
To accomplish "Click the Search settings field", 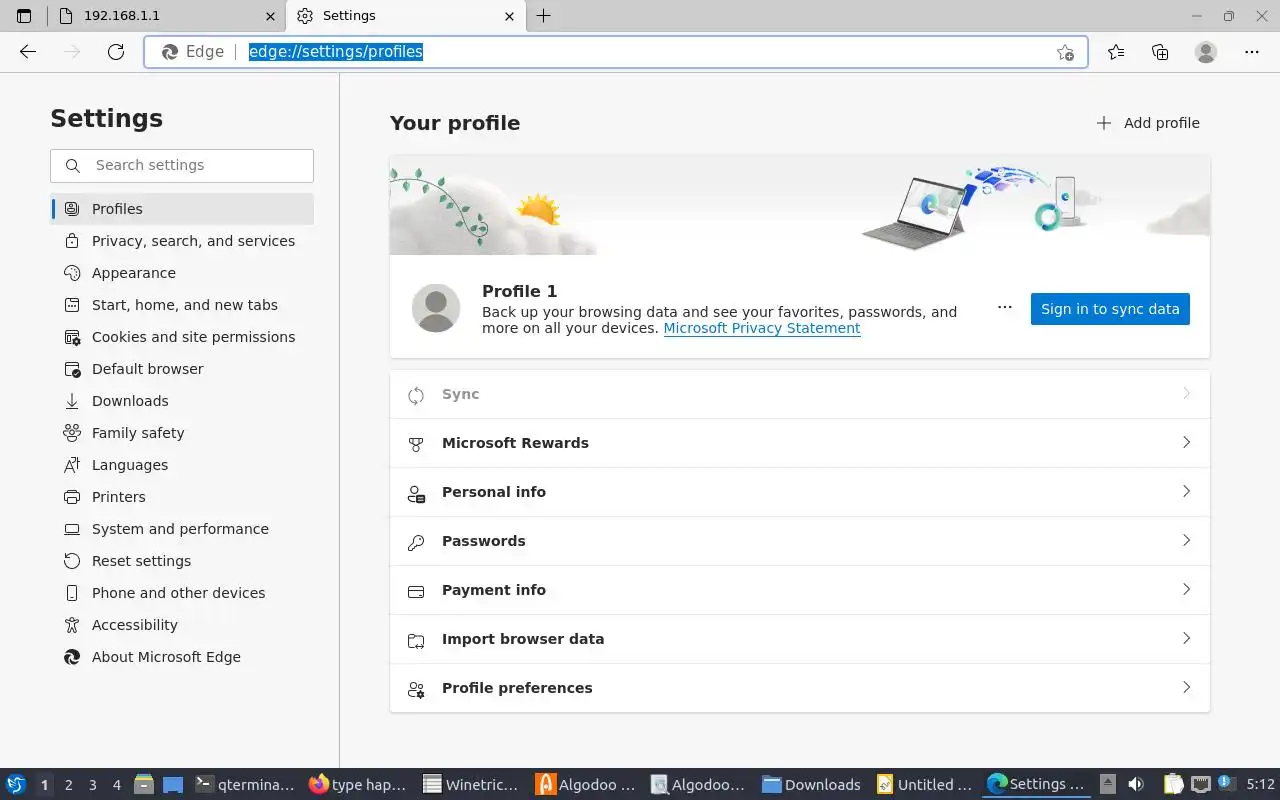I will pos(182,165).
